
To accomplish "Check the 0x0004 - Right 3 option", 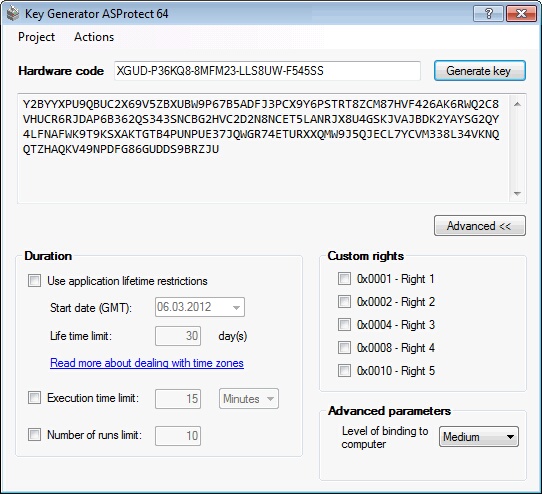I will click(344, 325).
